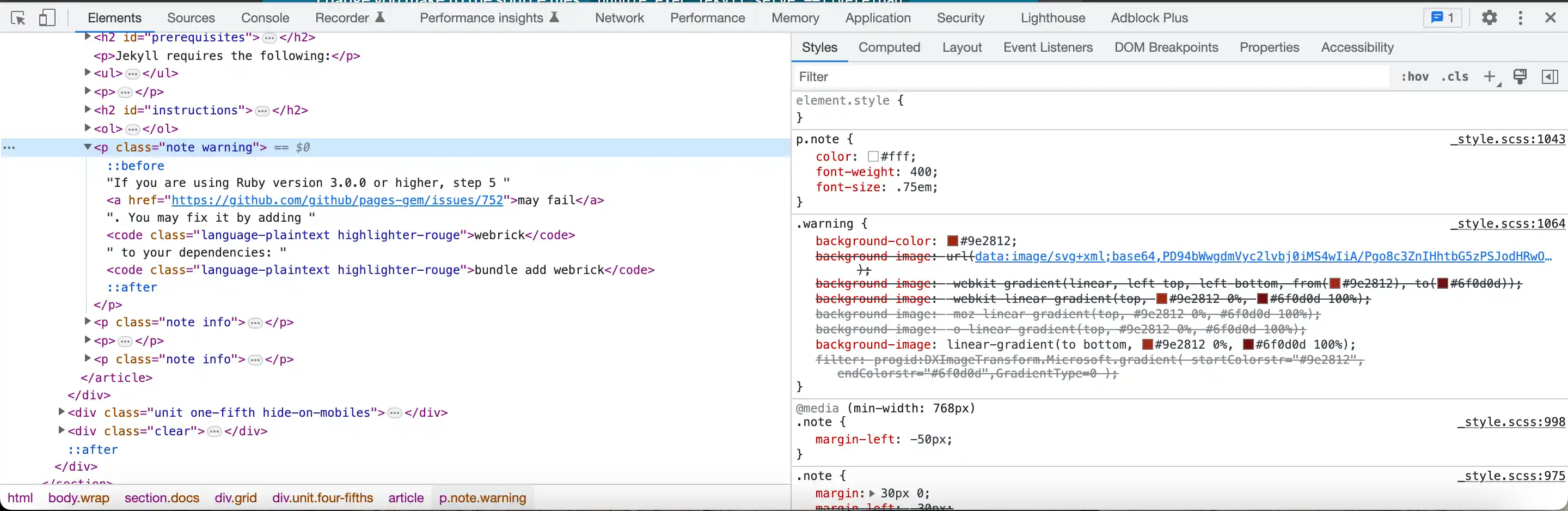Click the background-color #9e2812 swatch
The image size is (1568, 511).
[x=953, y=241]
